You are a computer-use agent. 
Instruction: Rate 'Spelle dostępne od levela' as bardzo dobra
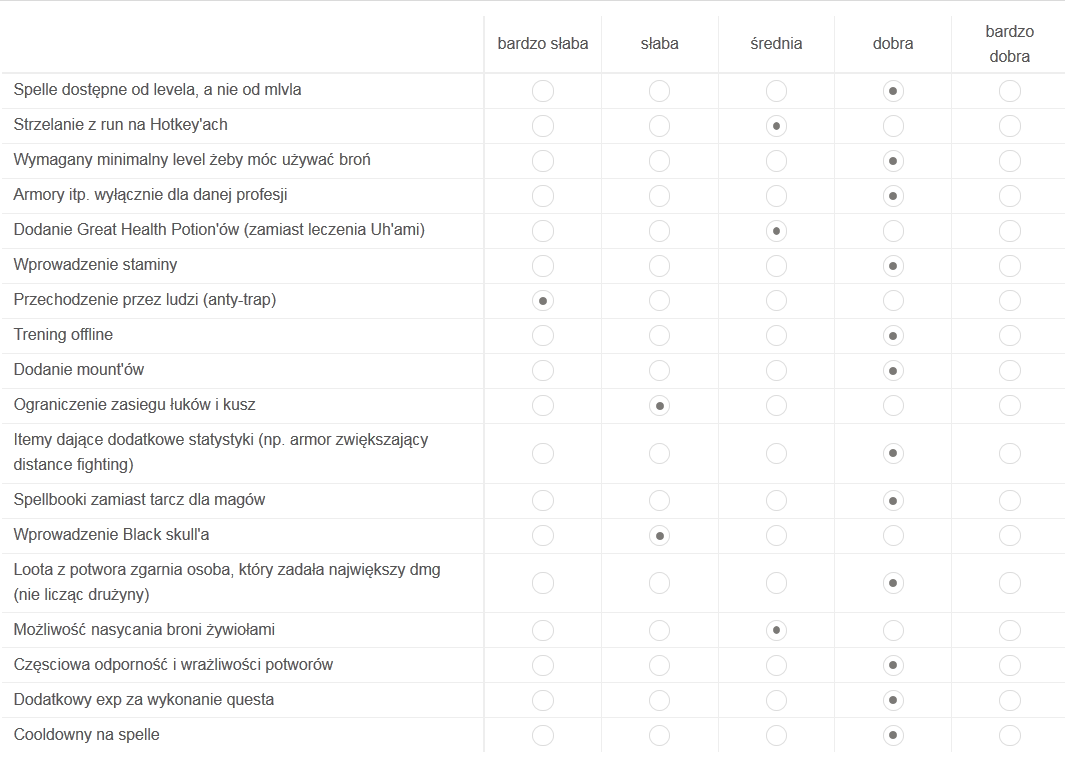(1009, 91)
